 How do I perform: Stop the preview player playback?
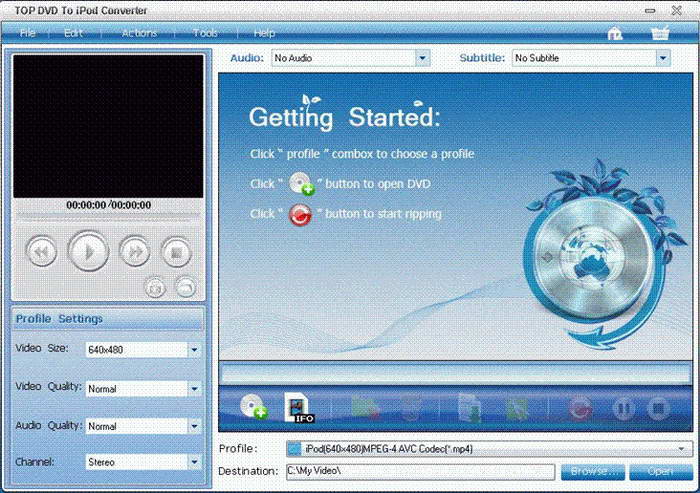176,252
